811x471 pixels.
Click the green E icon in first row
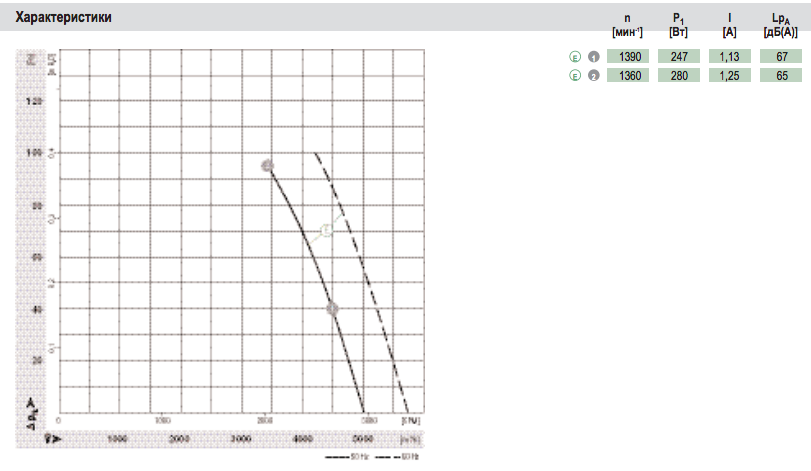coord(574,57)
